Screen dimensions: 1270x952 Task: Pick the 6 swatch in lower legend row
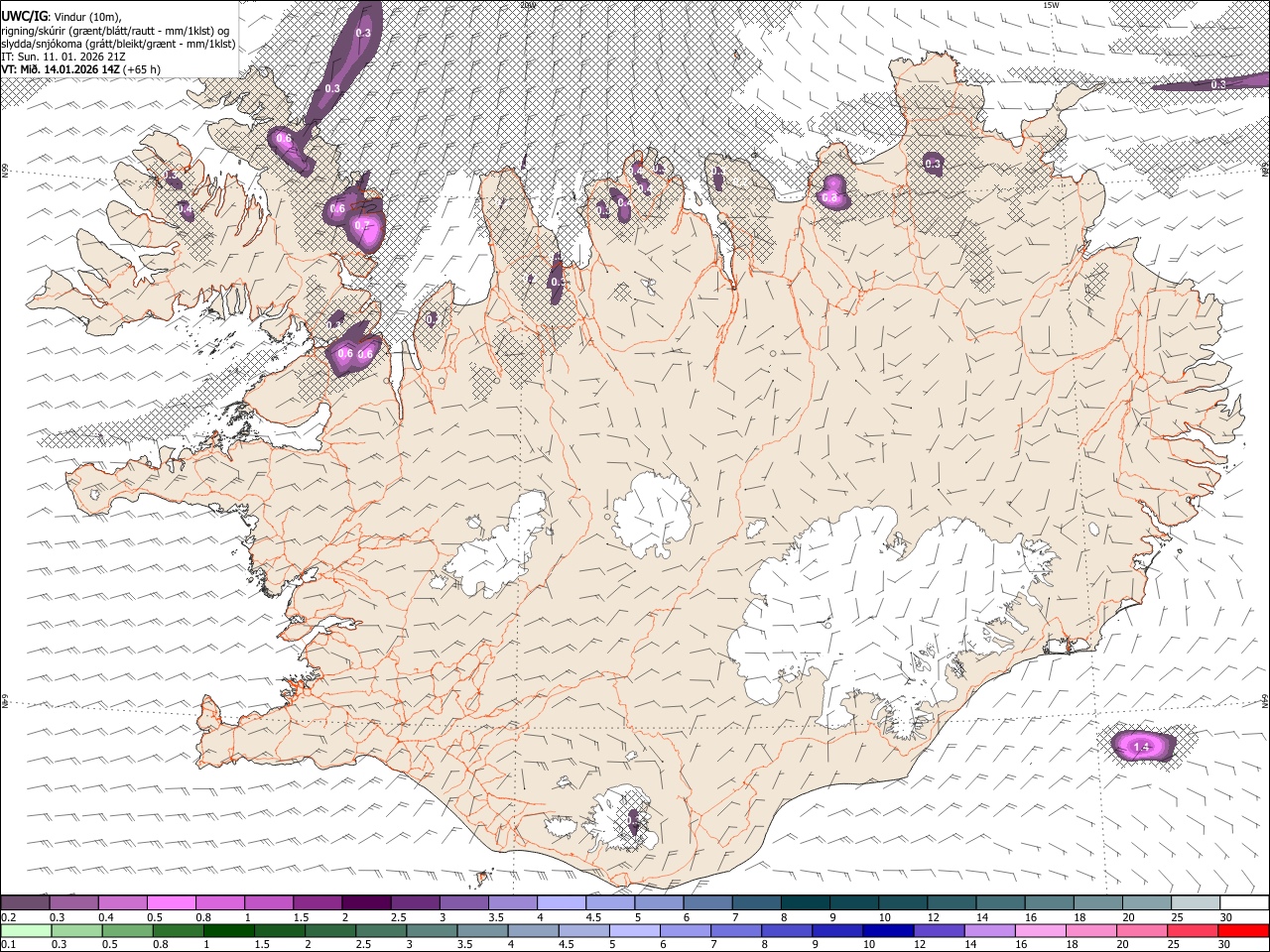coord(685,931)
